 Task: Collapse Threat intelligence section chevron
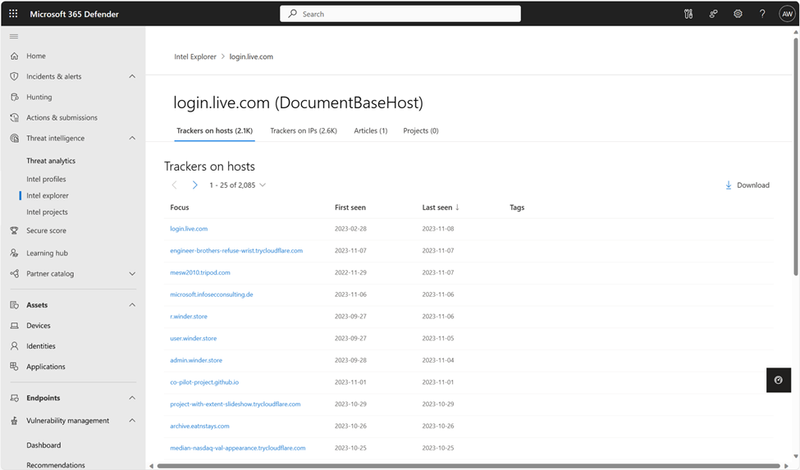[x=132, y=138]
